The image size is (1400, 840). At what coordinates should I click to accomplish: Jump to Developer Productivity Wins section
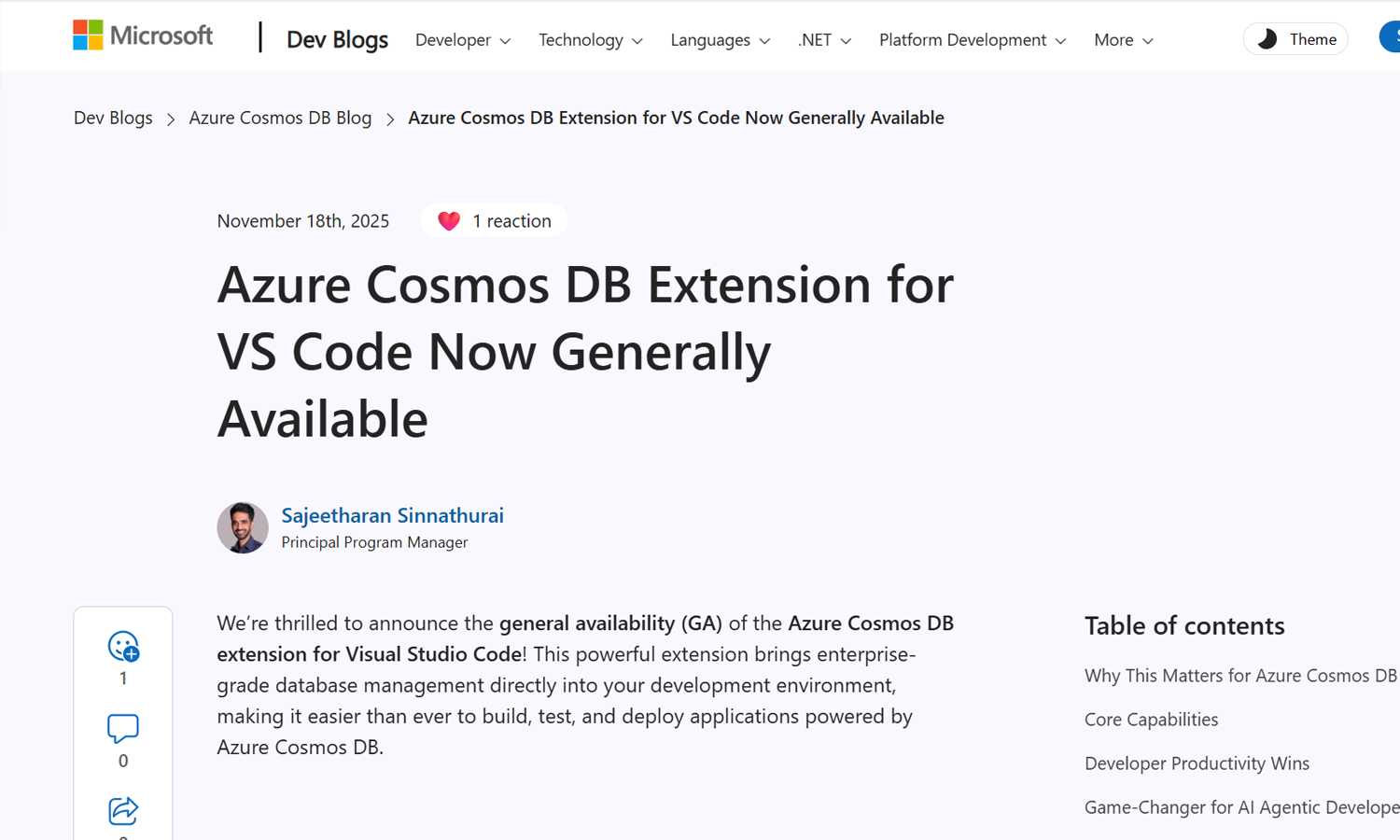click(x=1197, y=763)
